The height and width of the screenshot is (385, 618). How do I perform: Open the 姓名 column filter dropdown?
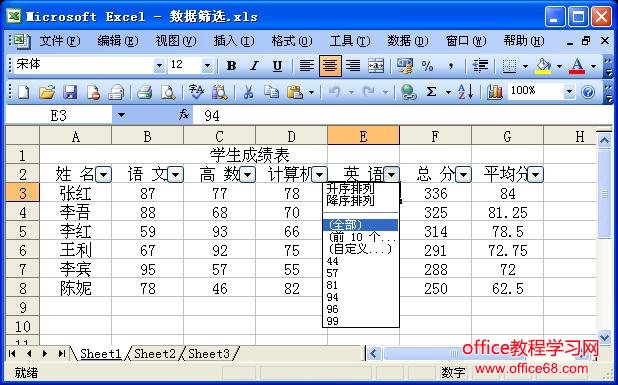(x=104, y=174)
